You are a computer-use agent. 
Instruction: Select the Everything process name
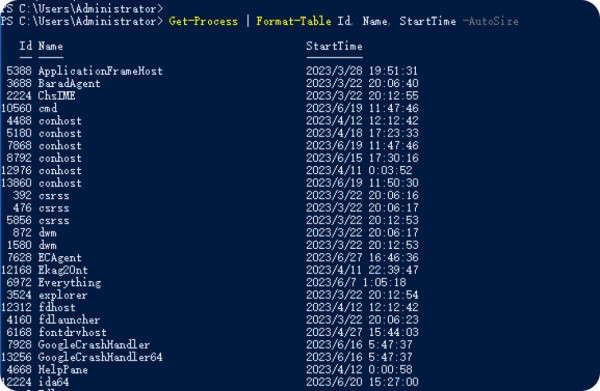pos(69,282)
